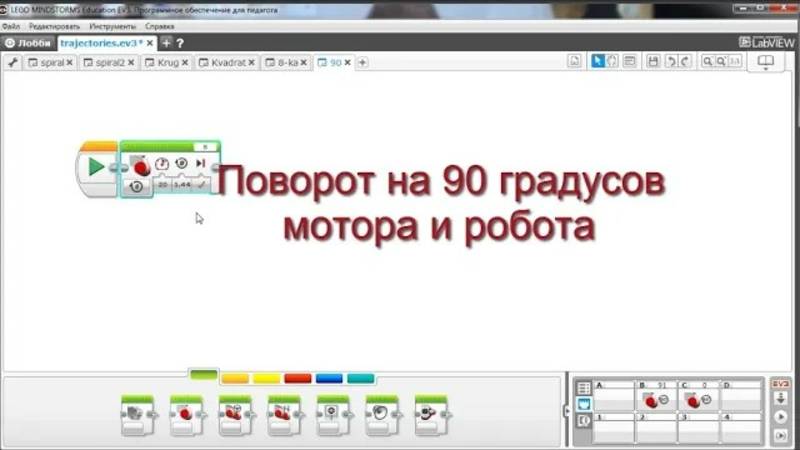Select the dark blue Advanced palette tab
This screenshot has height=450, width=800.
(329, 378)
